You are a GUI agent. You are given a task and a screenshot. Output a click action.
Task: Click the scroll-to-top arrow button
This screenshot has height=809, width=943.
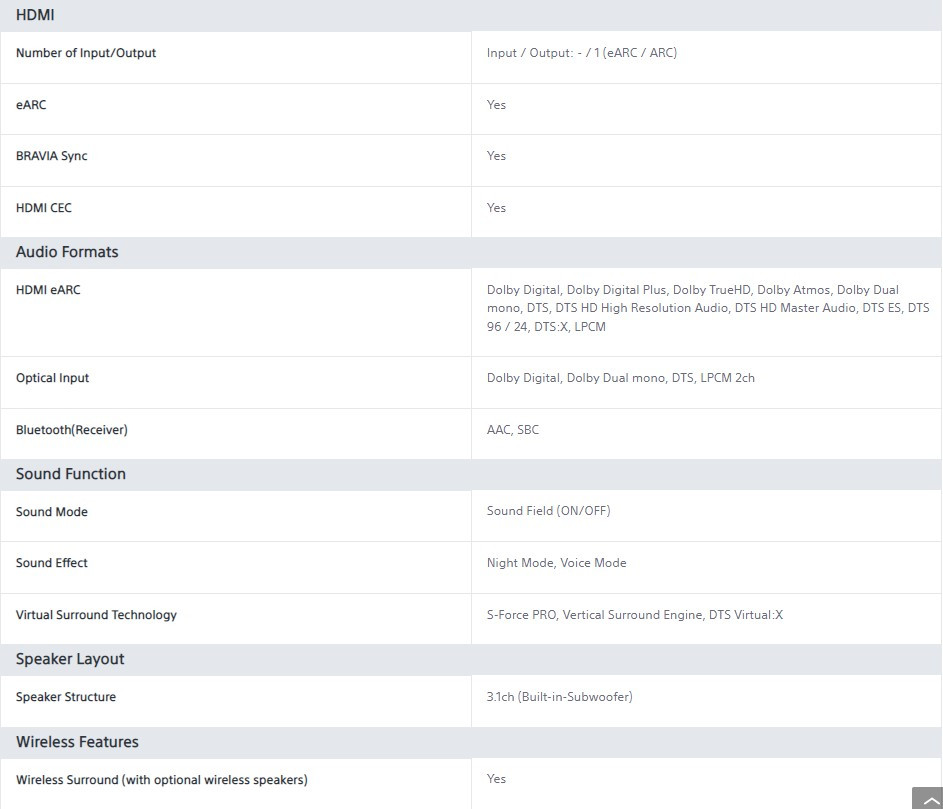(x=927, y=799)
